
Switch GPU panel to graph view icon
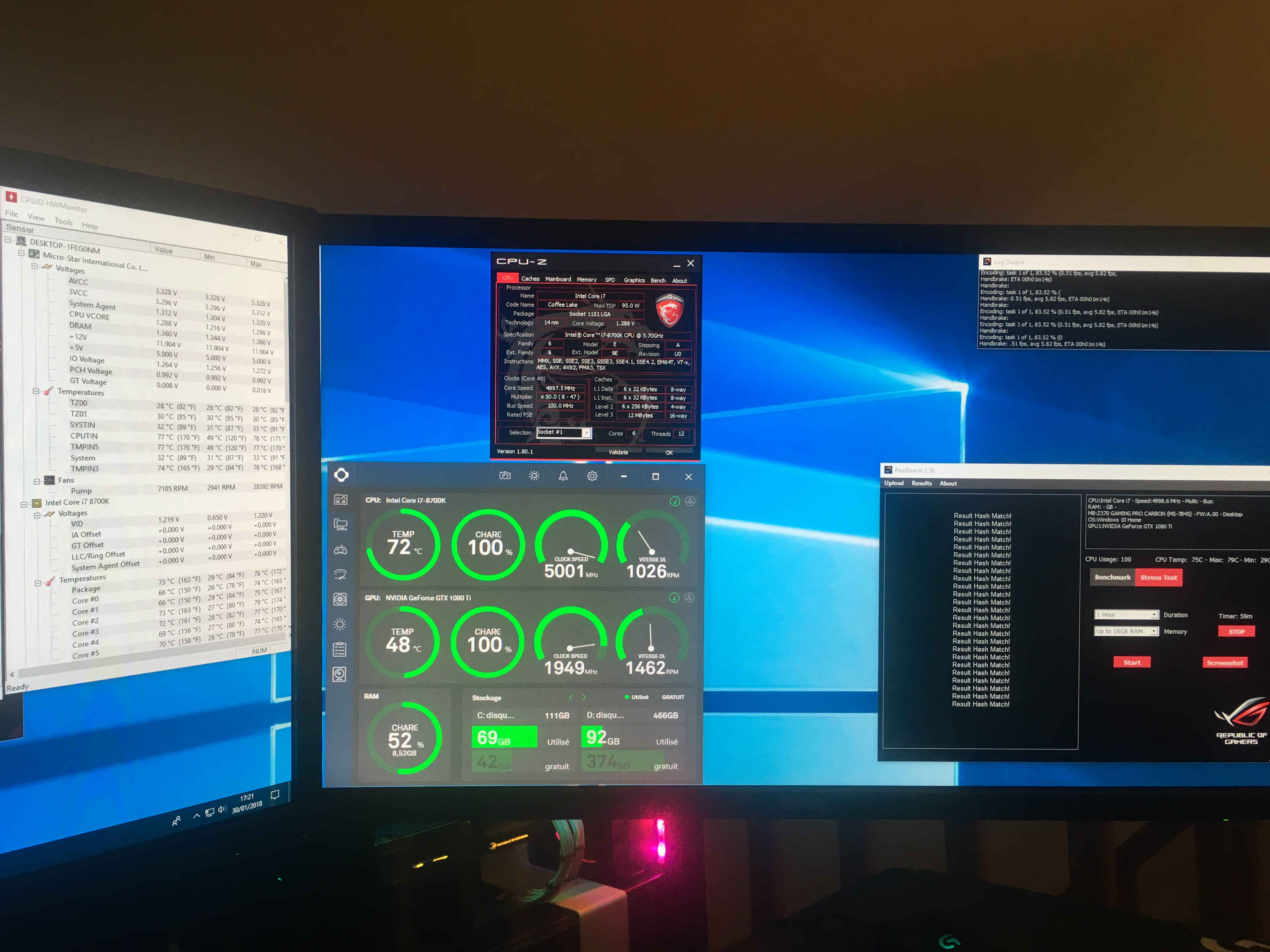coord(689,598)
